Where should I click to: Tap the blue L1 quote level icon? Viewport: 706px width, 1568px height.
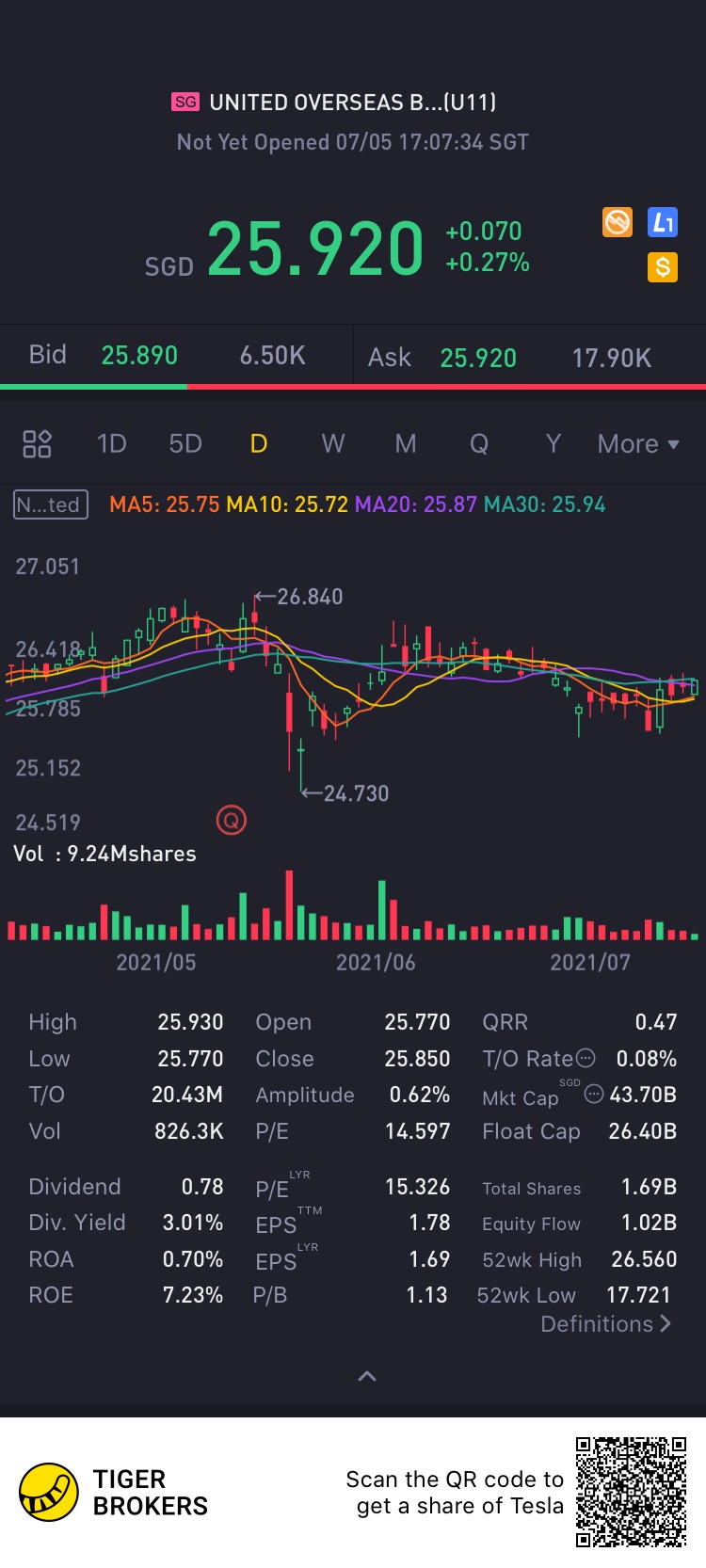pos(663,223)
